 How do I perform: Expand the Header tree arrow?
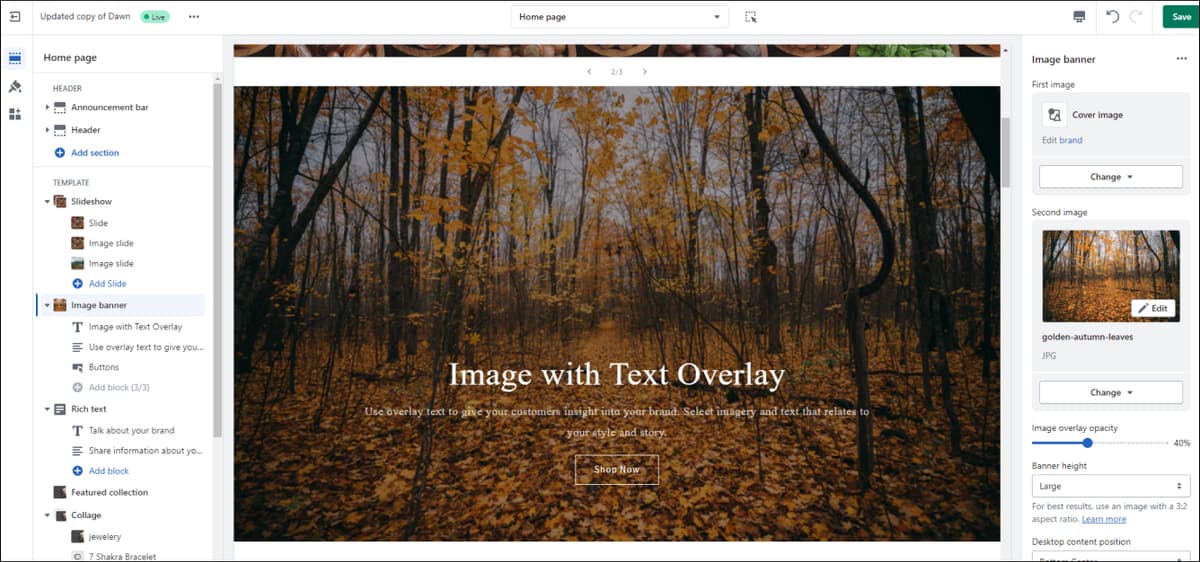coord(47,130)
